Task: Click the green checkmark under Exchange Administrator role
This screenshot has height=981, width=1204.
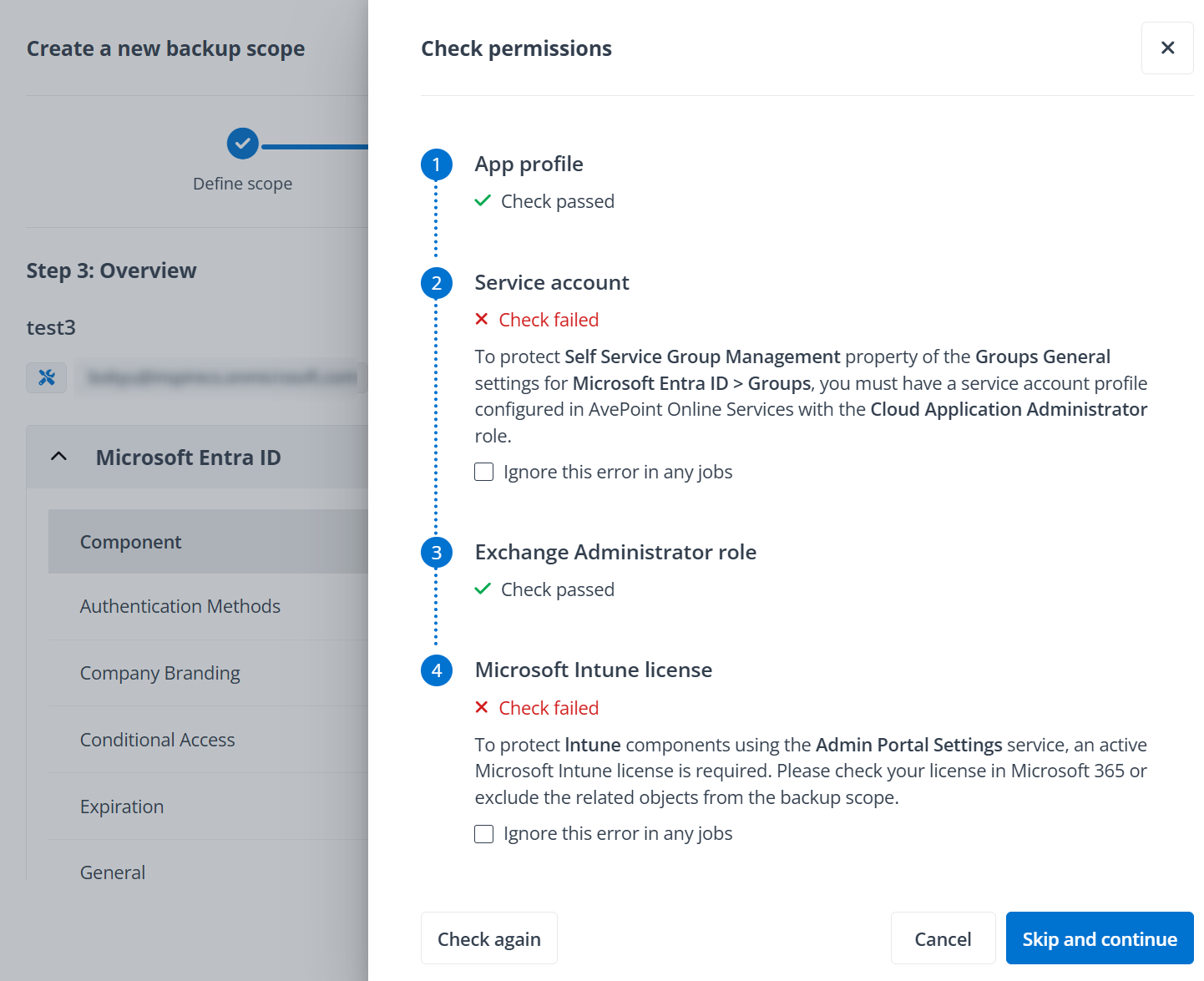Action: [483, 589]
